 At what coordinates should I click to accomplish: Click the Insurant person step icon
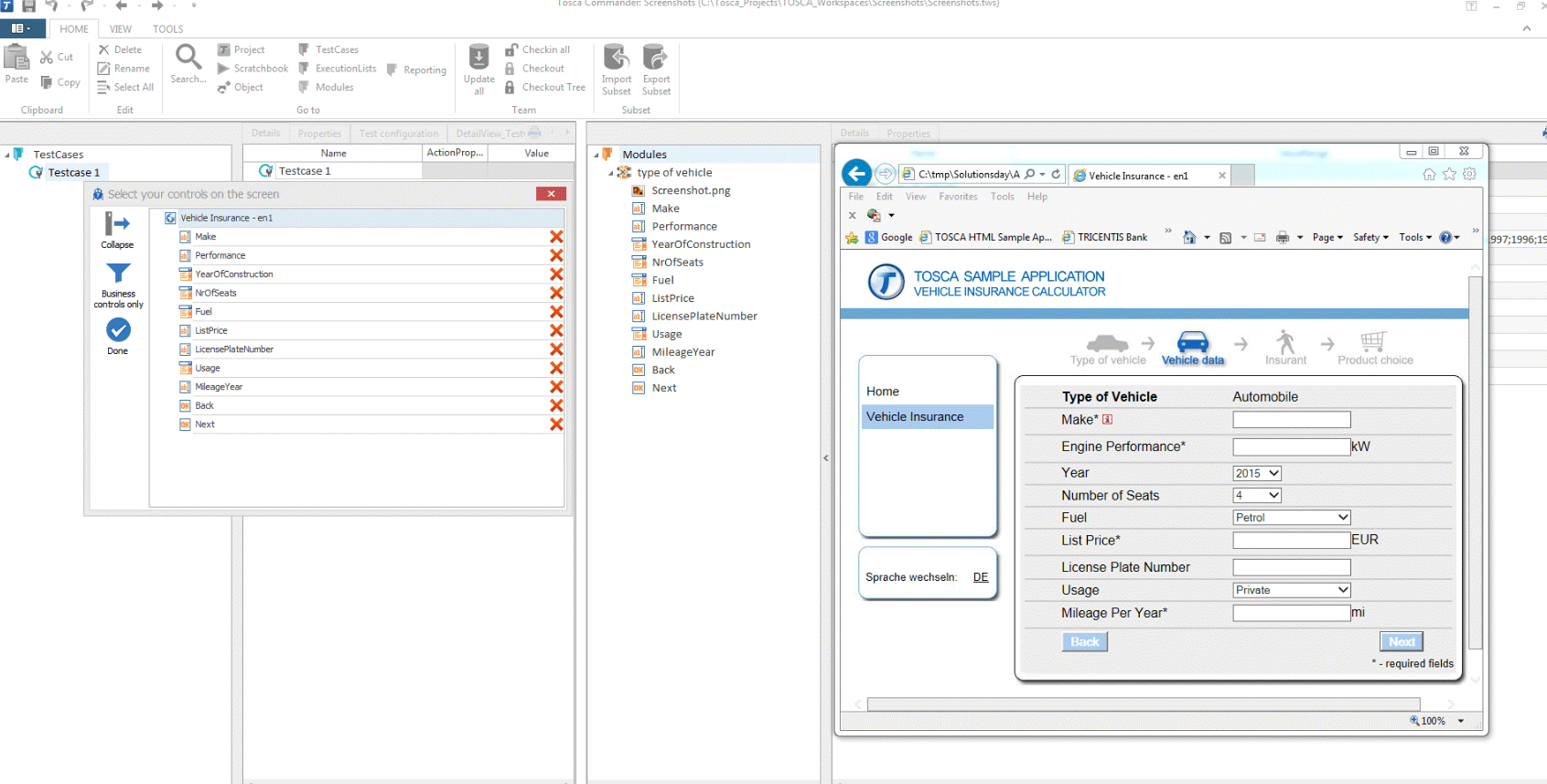click(1286, 342)
